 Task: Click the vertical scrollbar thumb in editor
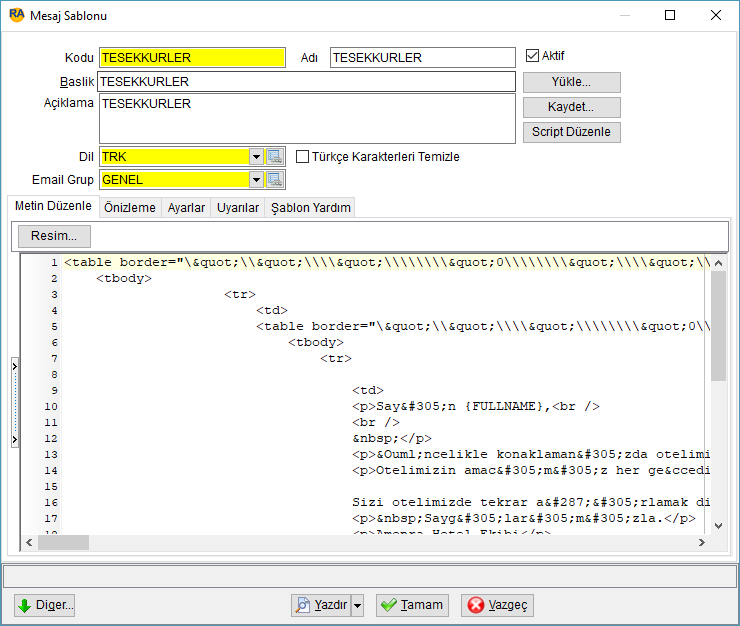(x=718, y=326)
